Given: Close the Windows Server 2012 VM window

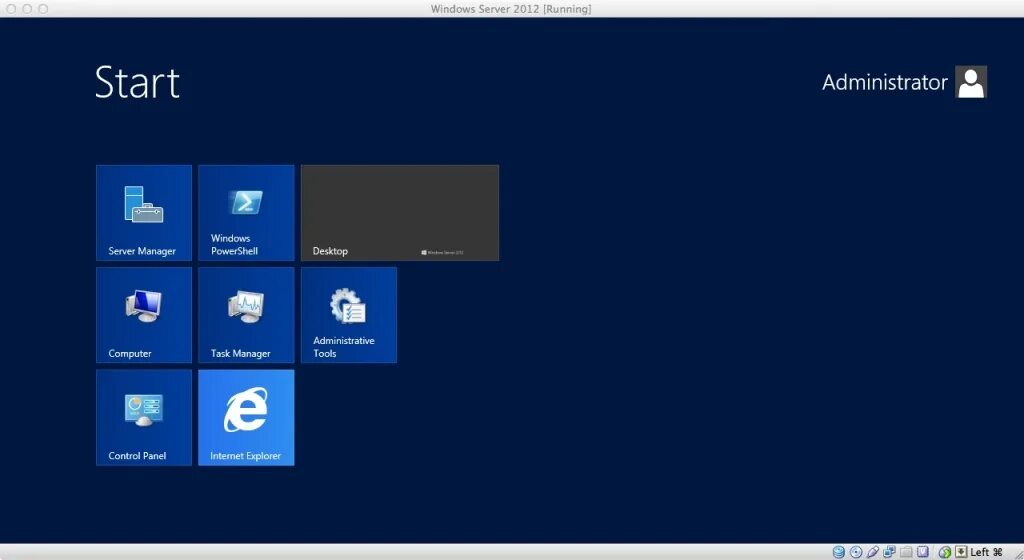Looking at the screenshot, I should [x=10, y=9].
